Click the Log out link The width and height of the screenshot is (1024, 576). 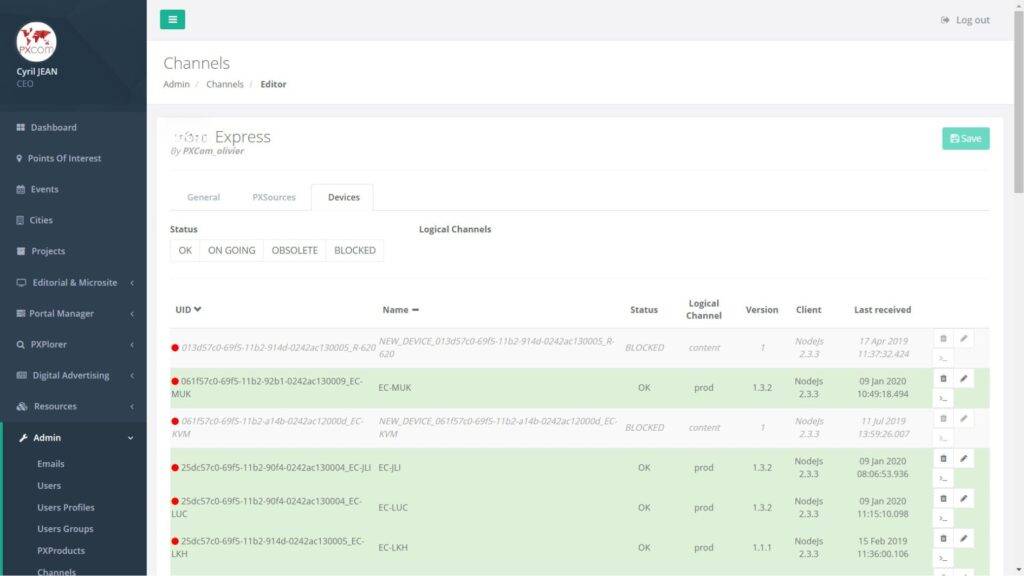click(x=965, y=20)
